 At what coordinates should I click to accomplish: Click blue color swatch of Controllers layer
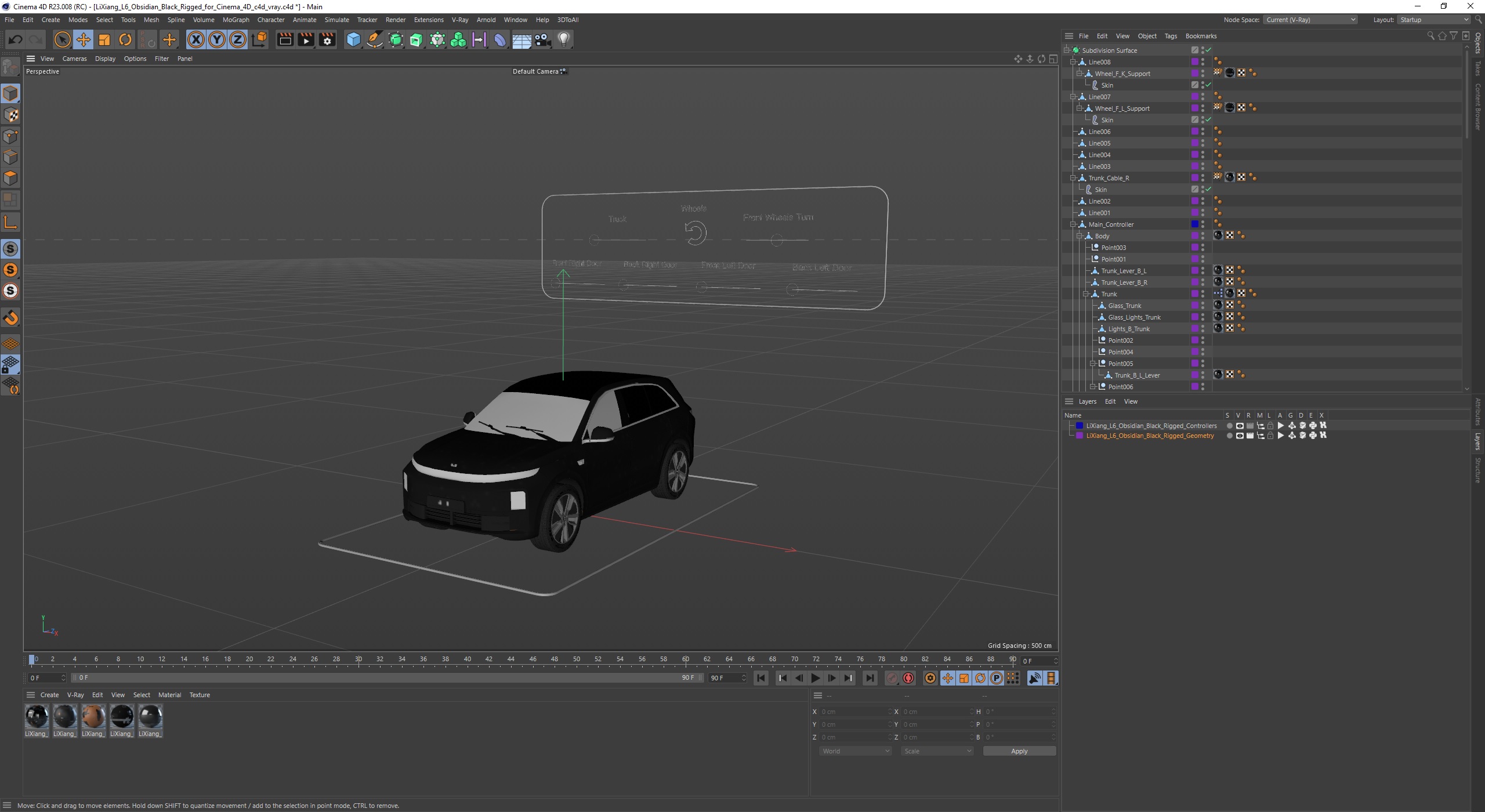(x=1080, y=426)
